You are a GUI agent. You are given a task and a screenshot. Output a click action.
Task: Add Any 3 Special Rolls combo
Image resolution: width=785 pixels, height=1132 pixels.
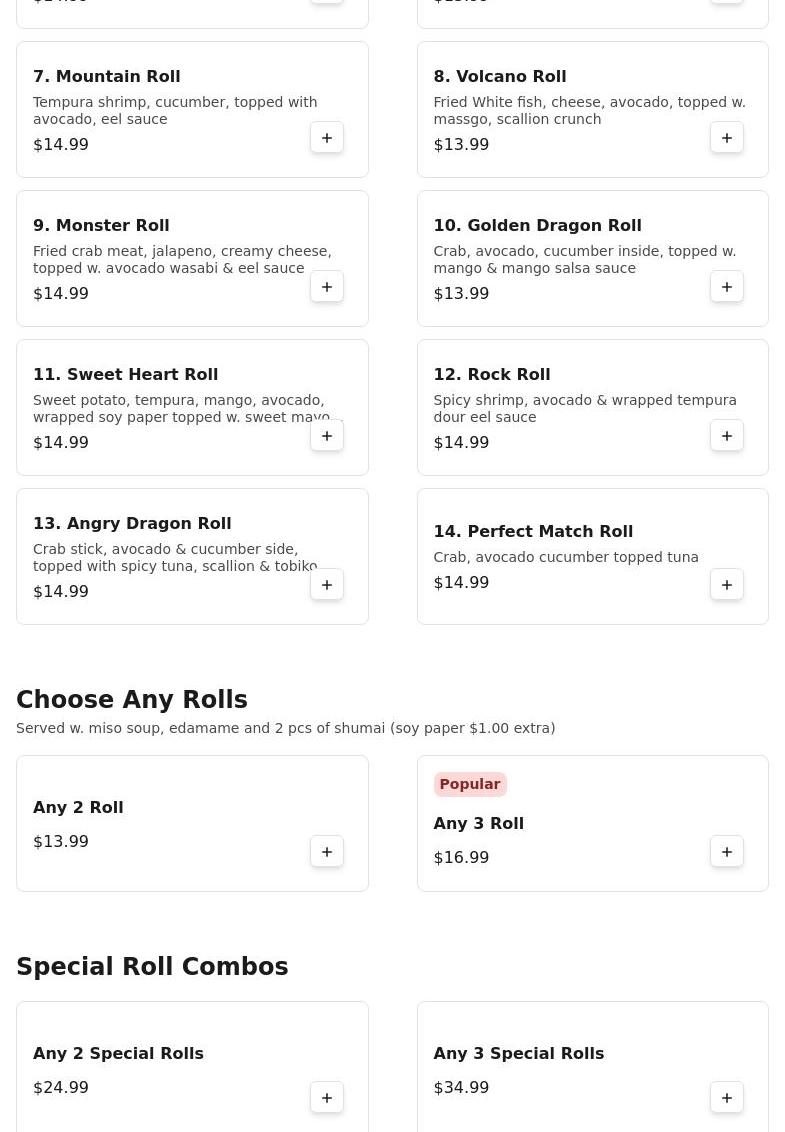pyautogui.click(x=727, y=1098)
